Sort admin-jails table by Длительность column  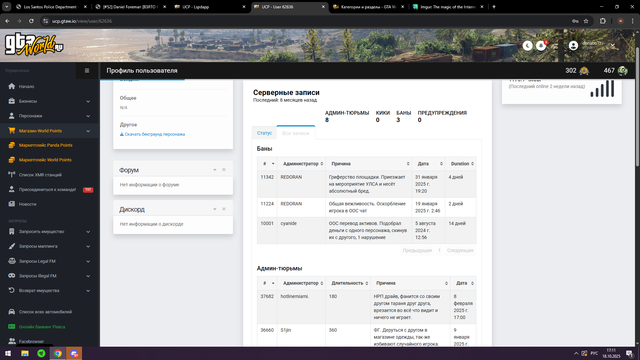pos(348,283)
